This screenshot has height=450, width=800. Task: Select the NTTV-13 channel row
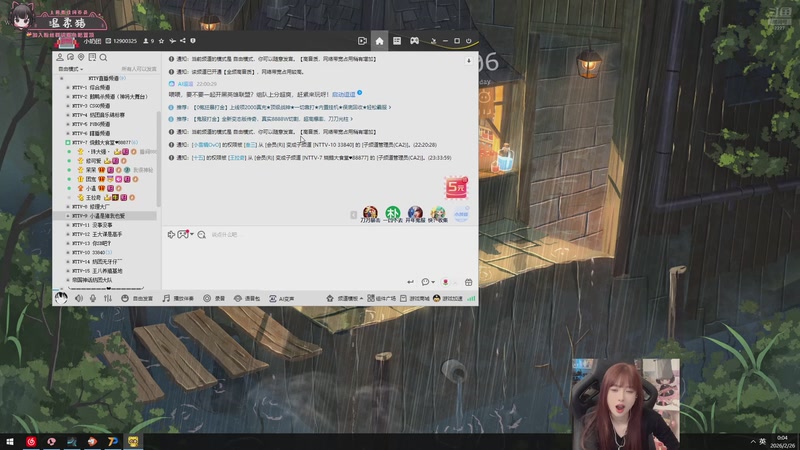click(105, 243)
